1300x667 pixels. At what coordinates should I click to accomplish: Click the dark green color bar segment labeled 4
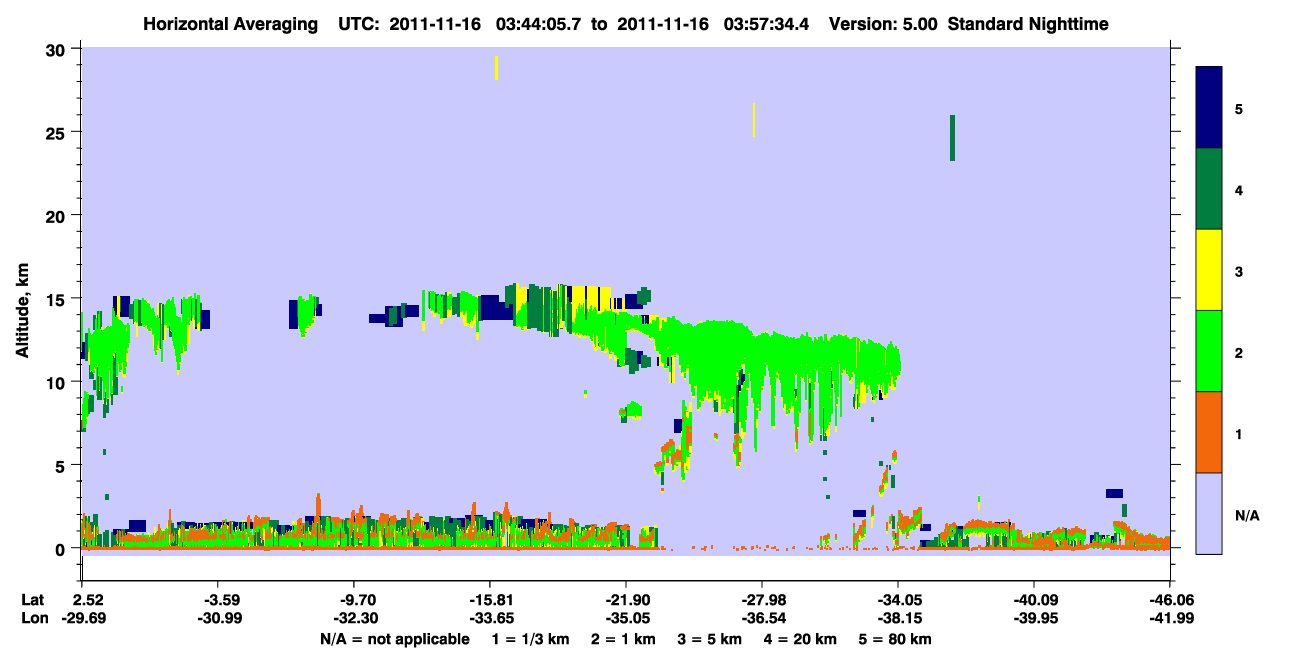1209,189
